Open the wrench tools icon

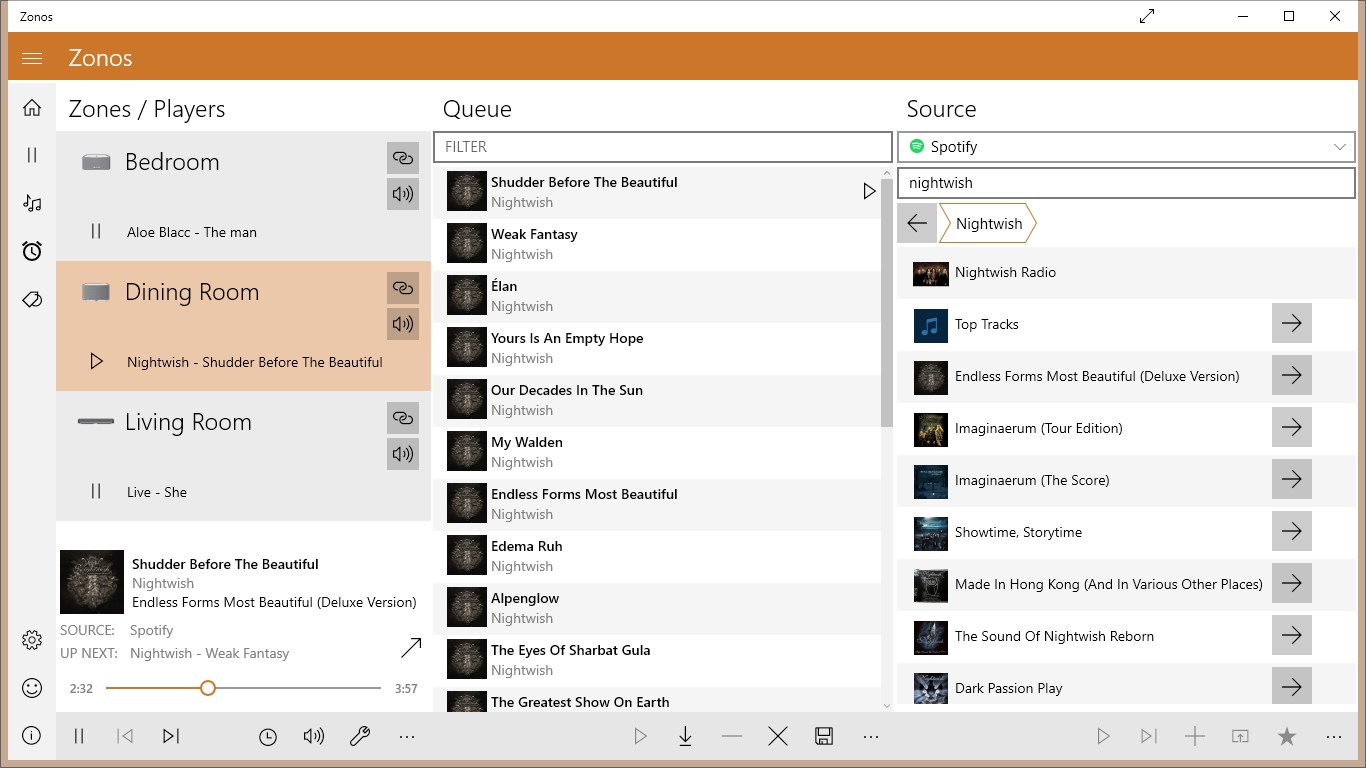coord(360,737)
